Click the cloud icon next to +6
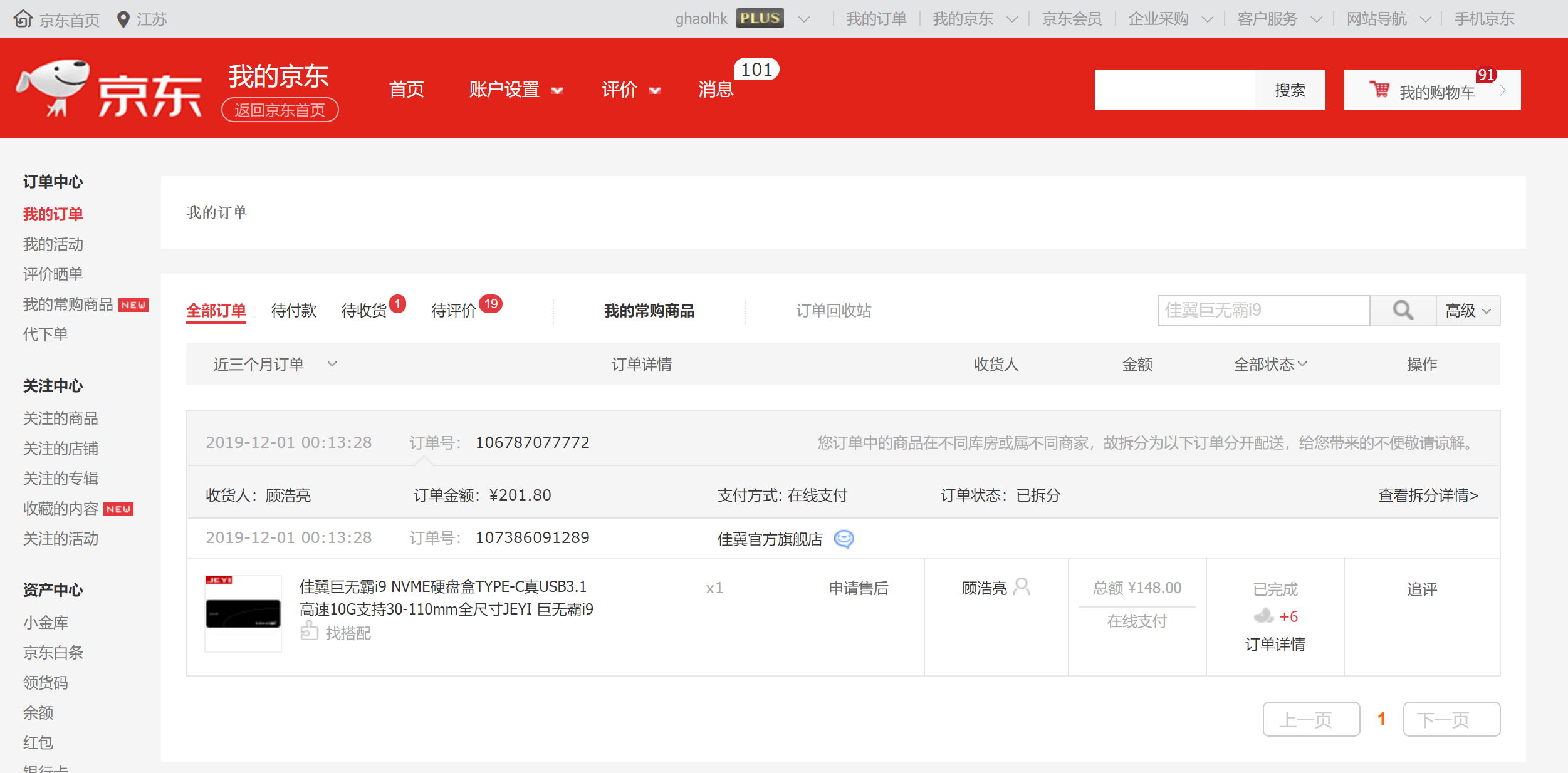 pos(1263,616)
